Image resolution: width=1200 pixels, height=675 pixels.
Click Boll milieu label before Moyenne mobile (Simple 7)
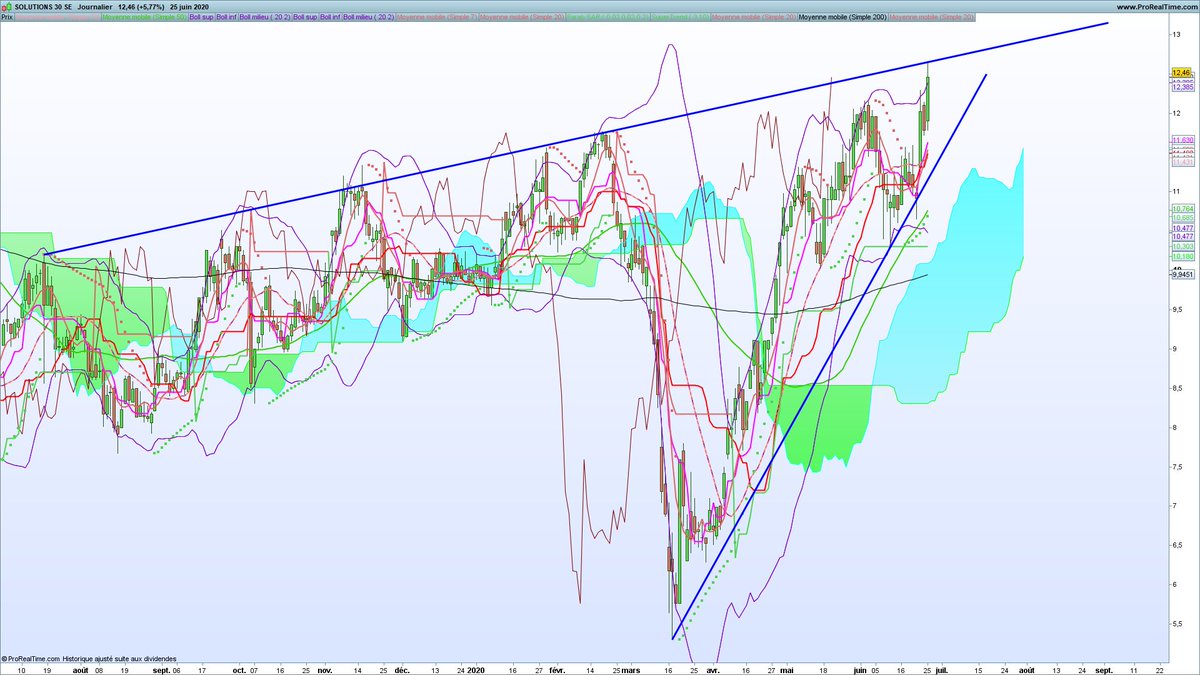click(369, 17)
